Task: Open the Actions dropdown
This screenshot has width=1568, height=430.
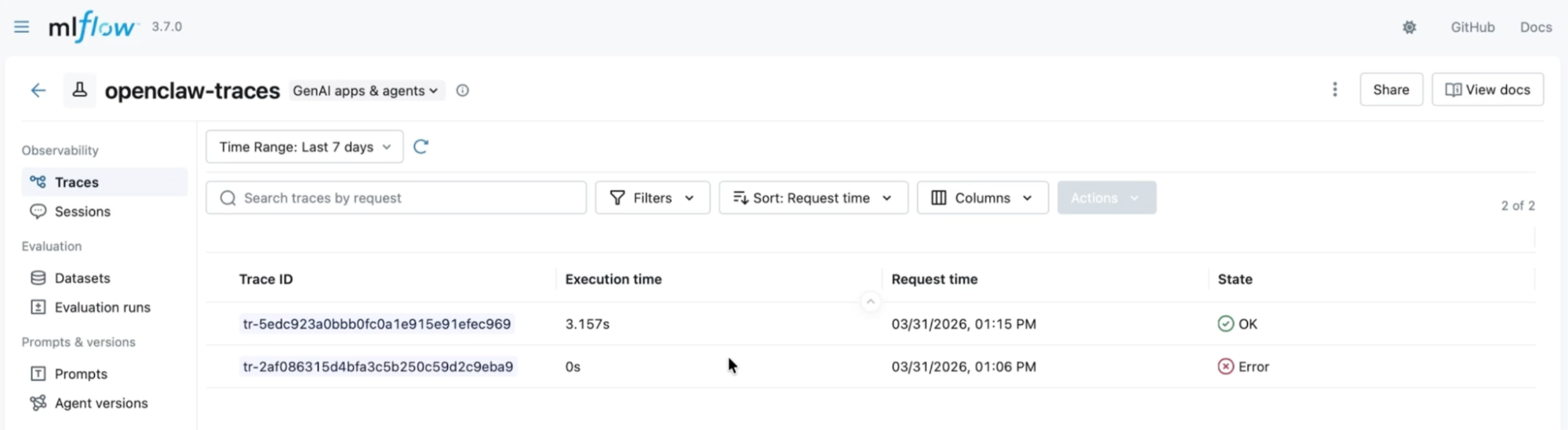Action: pyautogui.click(x=1106, y=198)
